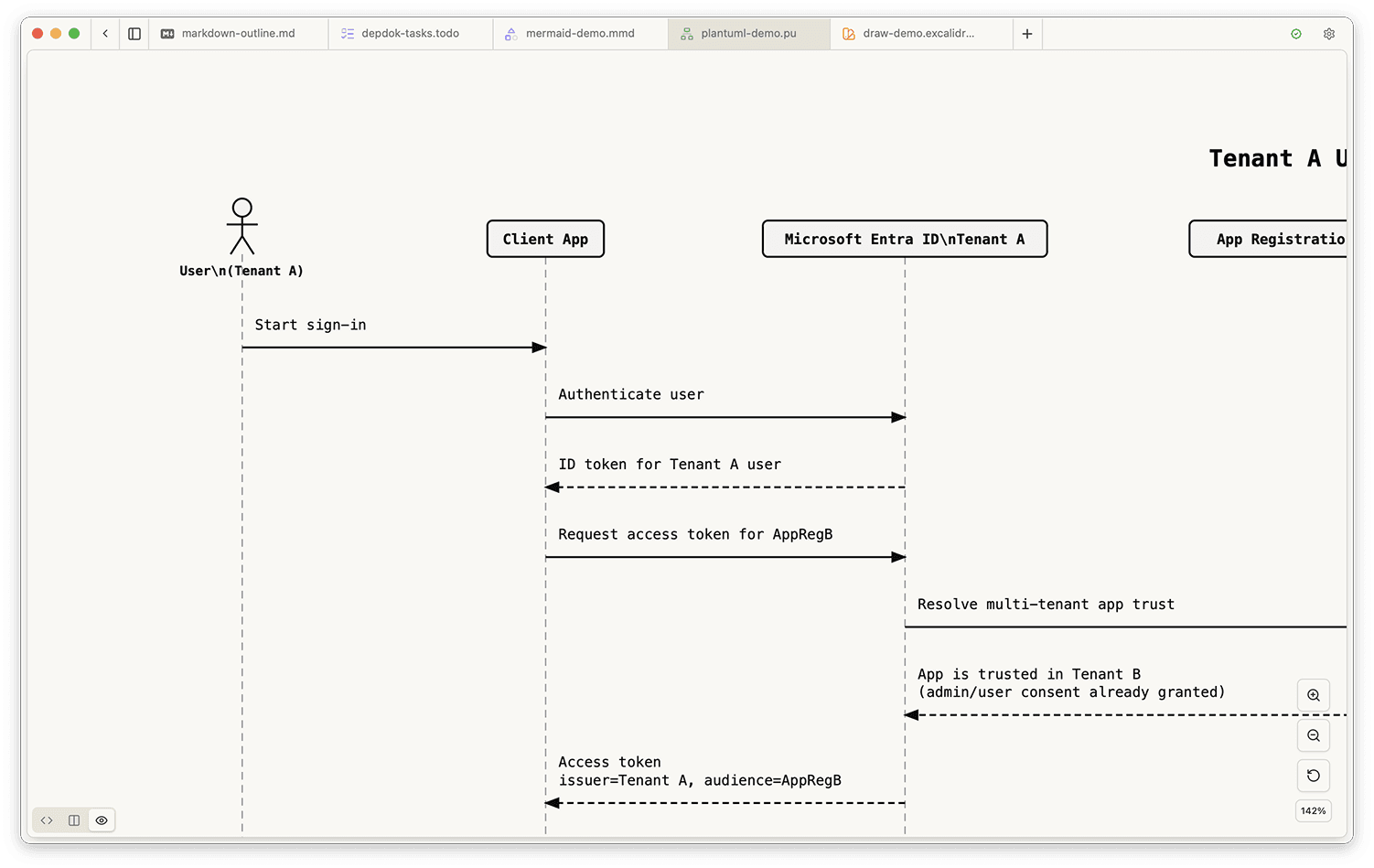Click the User actor stick figure
This screenshot has height=868, width=1374.
coord(242,226)
